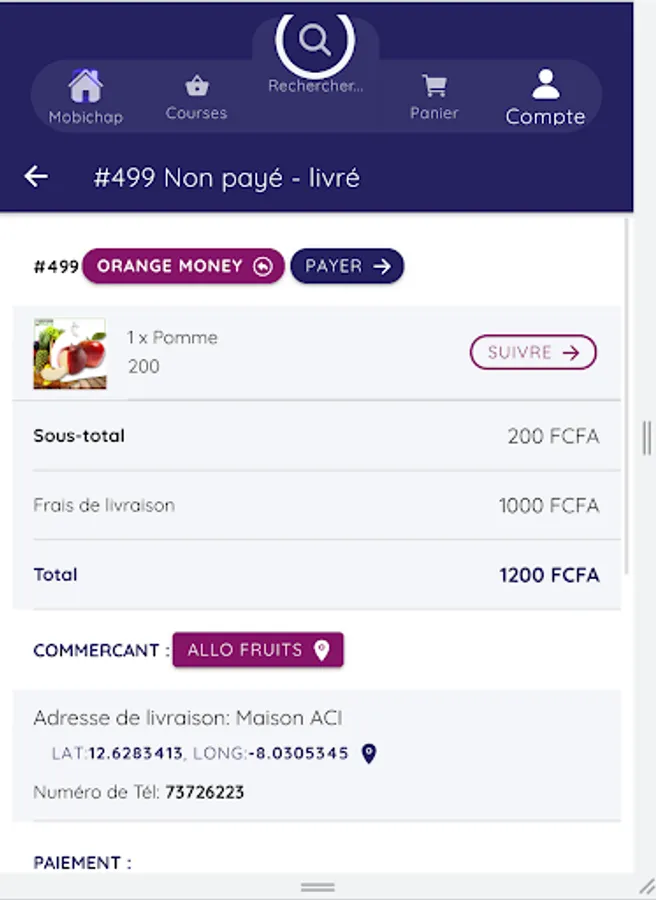Tap the circular search magnifier icon
This screenshot has width=656, height=900.
[x=315, y=40]
